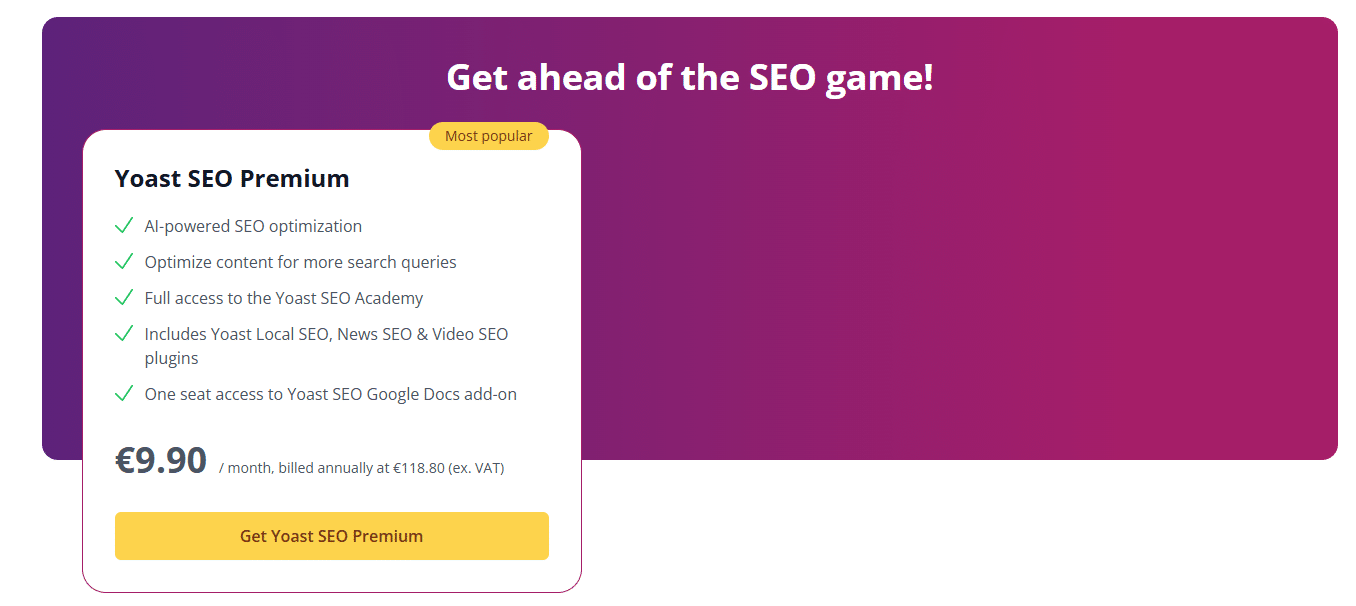The image size is (1356, 606).
Task: Select the Yoast SEO Premium card title
Action: (232, 179)
